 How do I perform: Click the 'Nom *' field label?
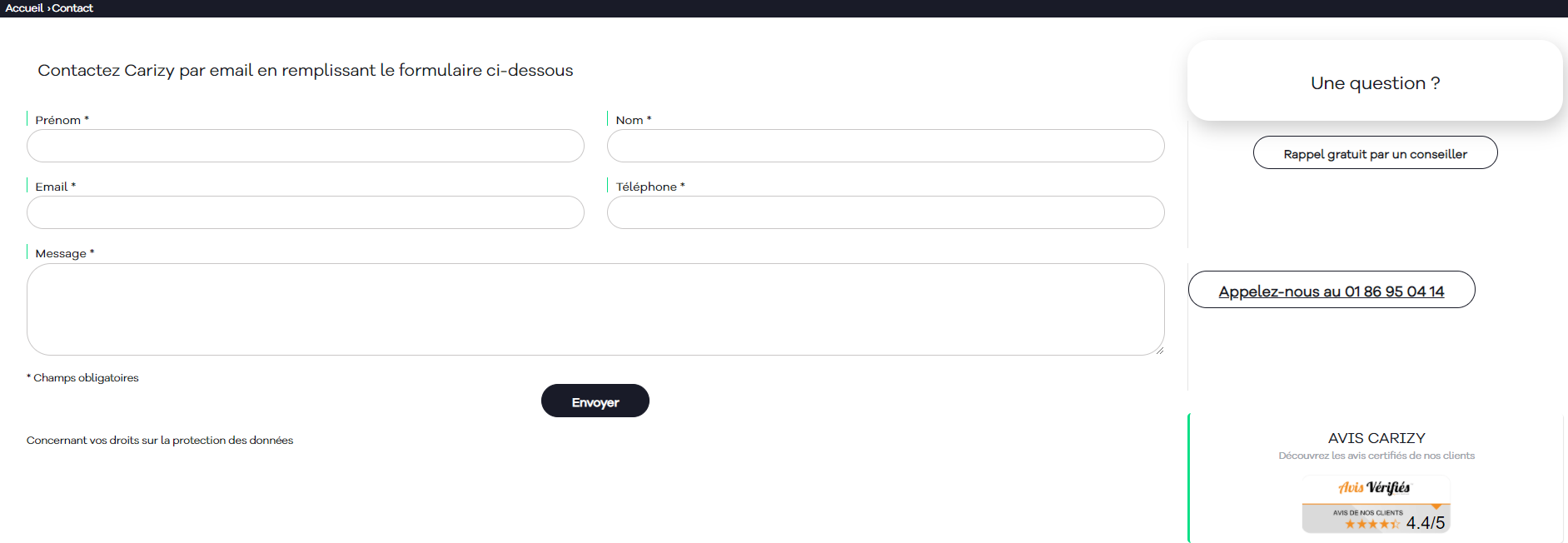tap(634, 120)
